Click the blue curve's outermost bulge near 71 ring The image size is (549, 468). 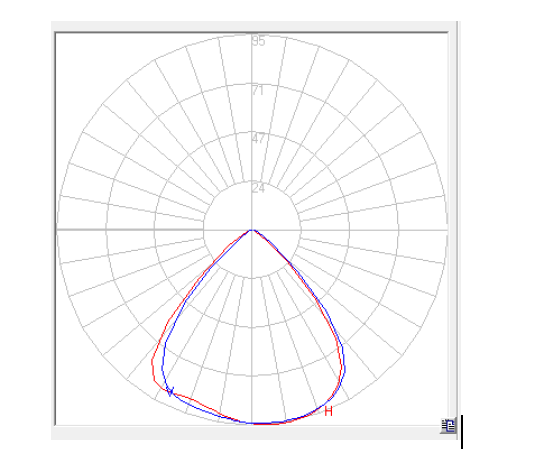(x=344, y=367)
